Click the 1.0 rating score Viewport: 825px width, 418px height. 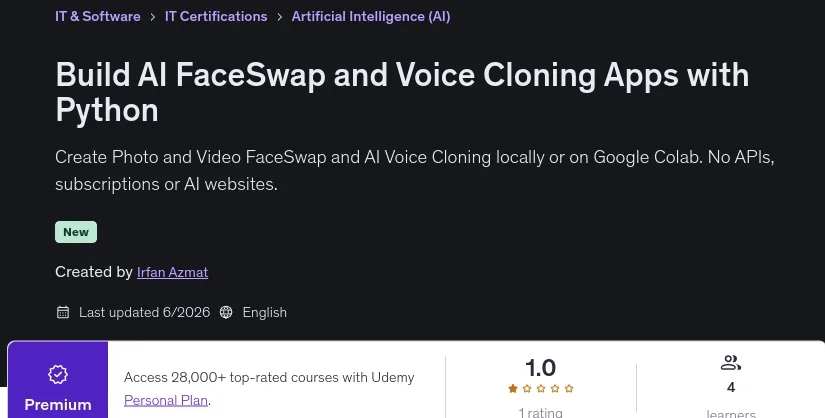point(540,368)
